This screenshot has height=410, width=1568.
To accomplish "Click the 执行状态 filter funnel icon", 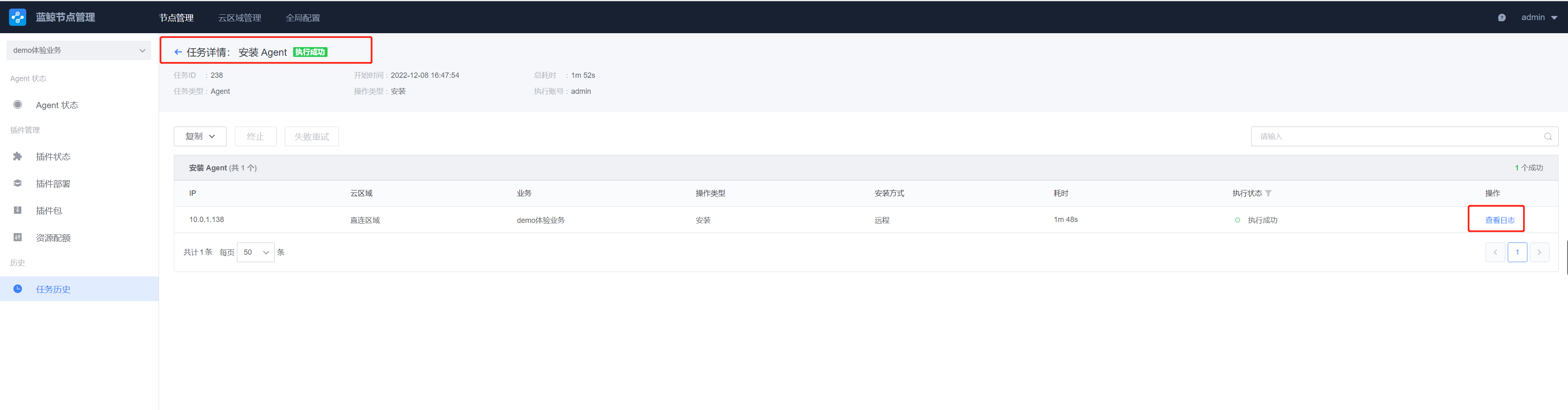I will 1268,193.
